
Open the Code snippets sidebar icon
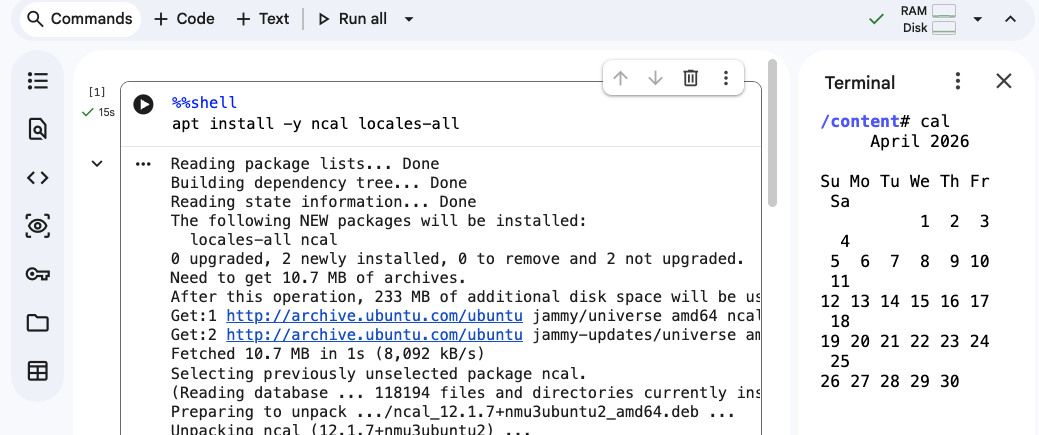pyautogui.click(x=38, y=178)
